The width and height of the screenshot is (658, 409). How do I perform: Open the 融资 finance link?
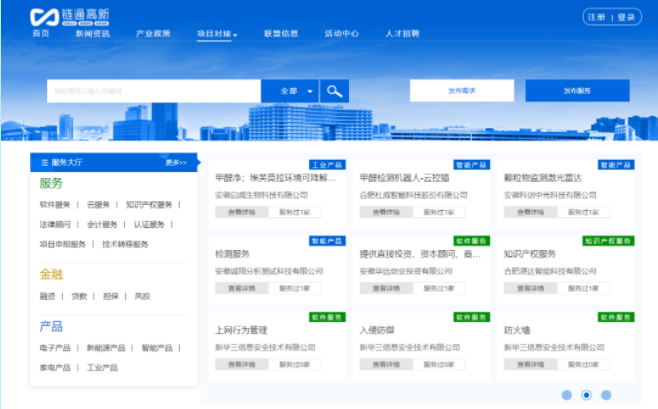[47, 296]
